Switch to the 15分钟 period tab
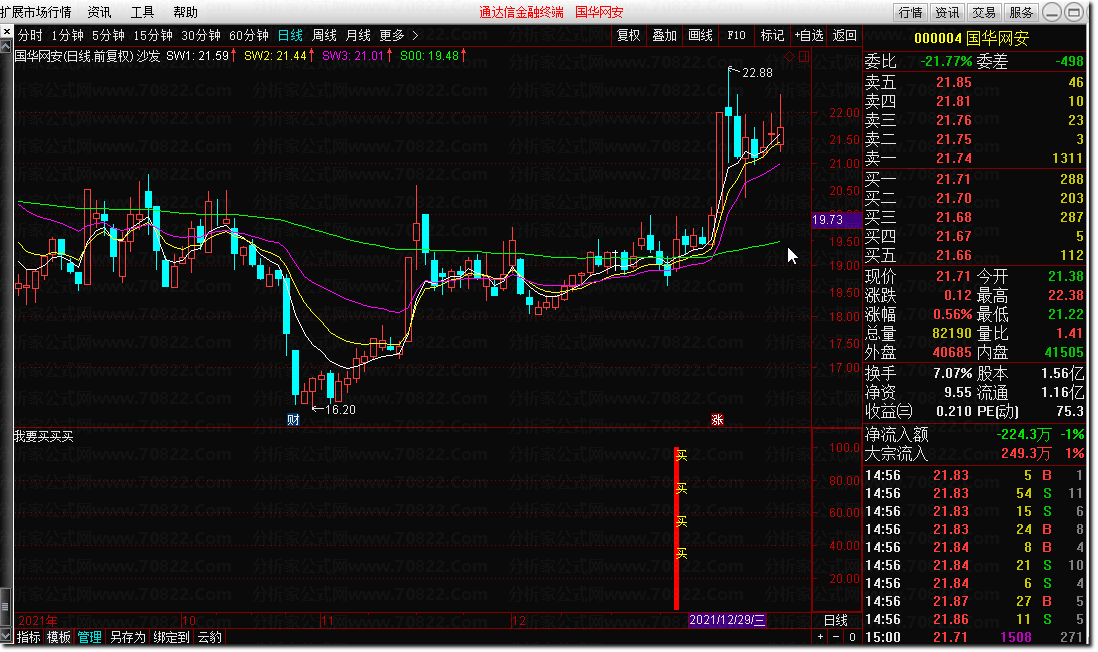Image resolution: width=1098 pixels, height=652 pixels. (x=153, y=35)
